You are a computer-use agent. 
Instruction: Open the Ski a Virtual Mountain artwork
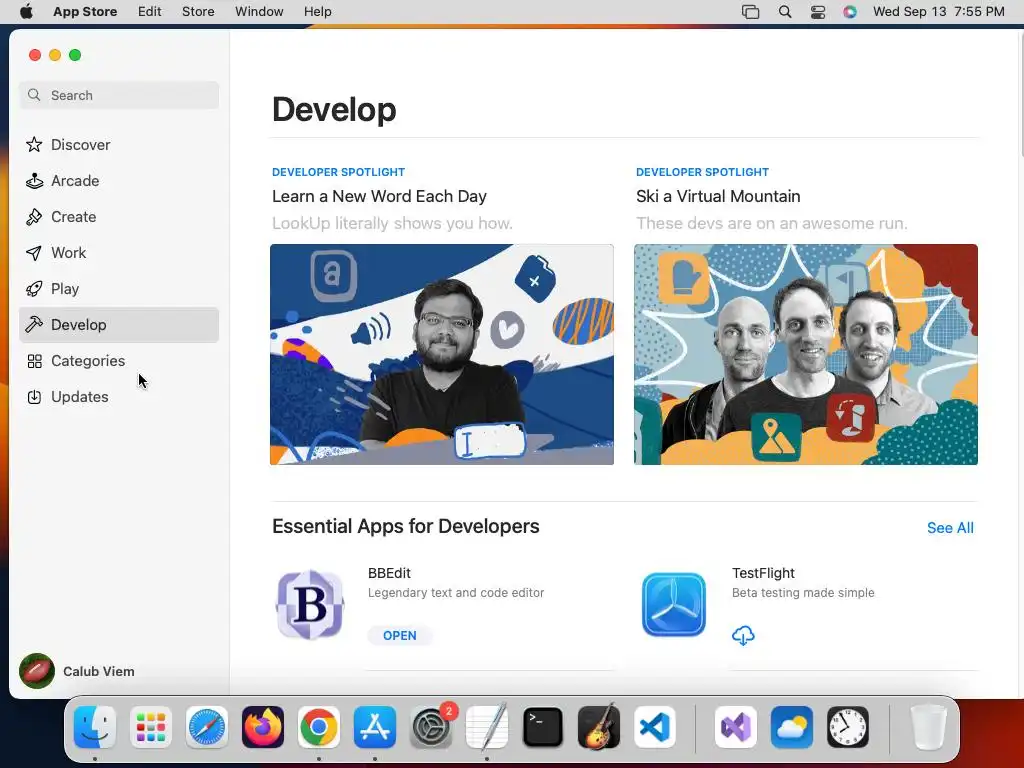(806, 355)
